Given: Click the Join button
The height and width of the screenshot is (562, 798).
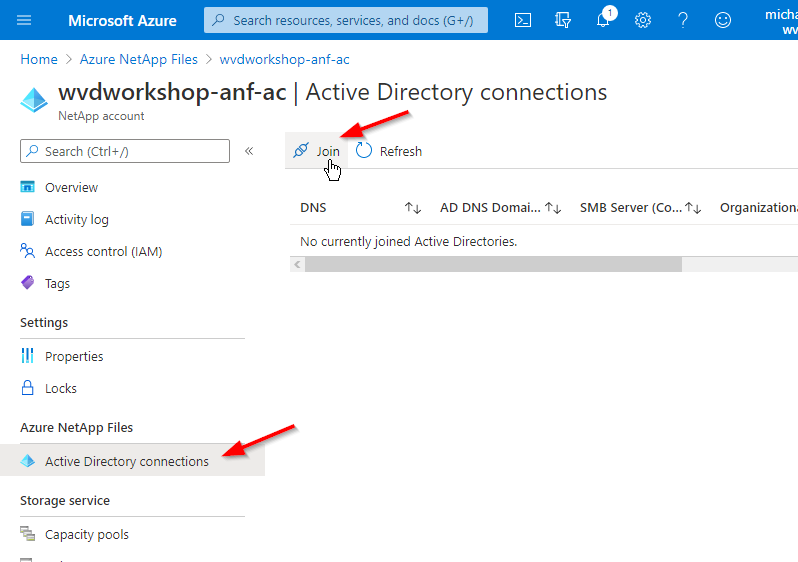Looking at the screenshot, I should tap(316, 151).
